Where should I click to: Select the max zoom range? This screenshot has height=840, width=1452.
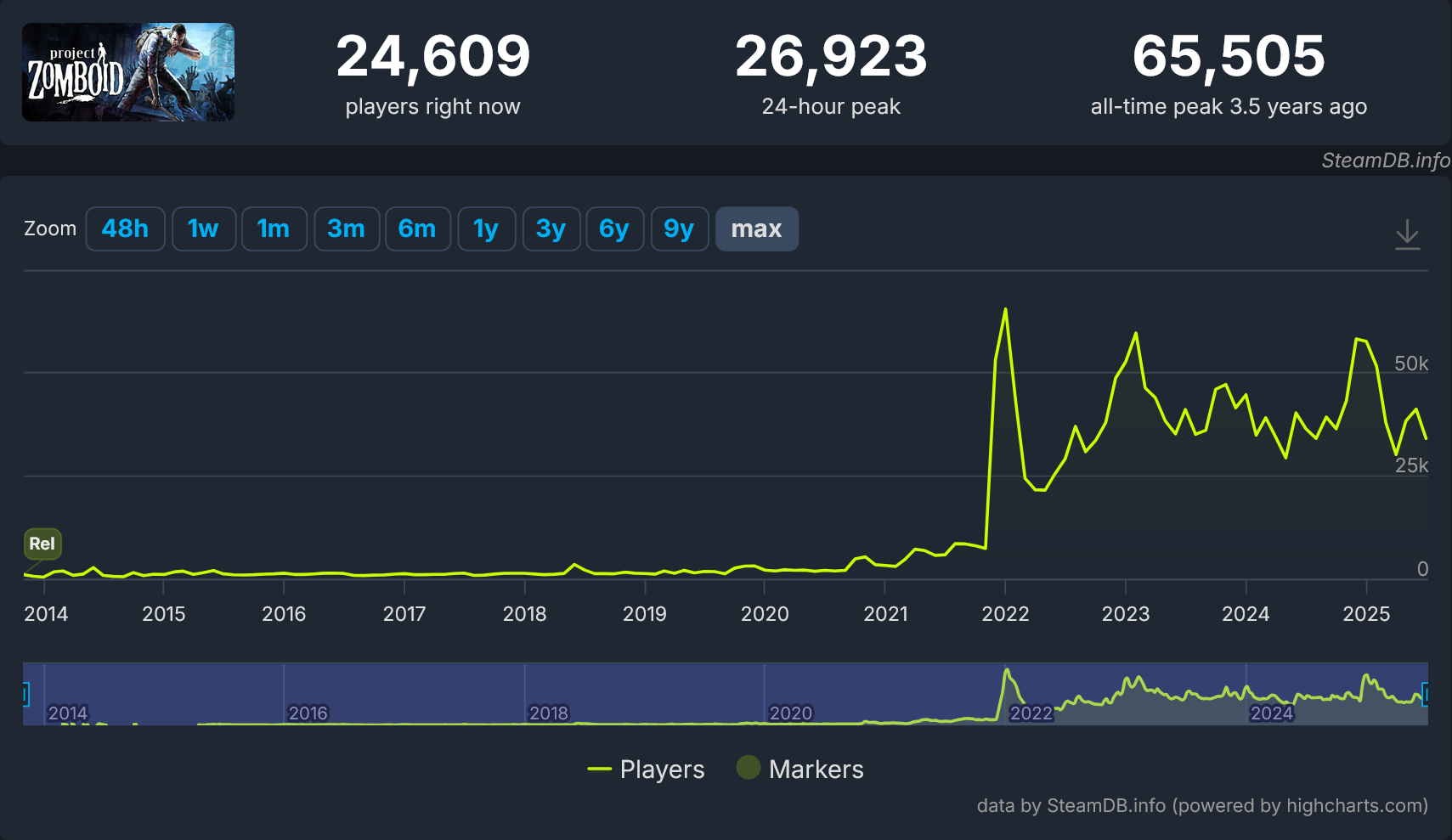(x=756, y=228)
